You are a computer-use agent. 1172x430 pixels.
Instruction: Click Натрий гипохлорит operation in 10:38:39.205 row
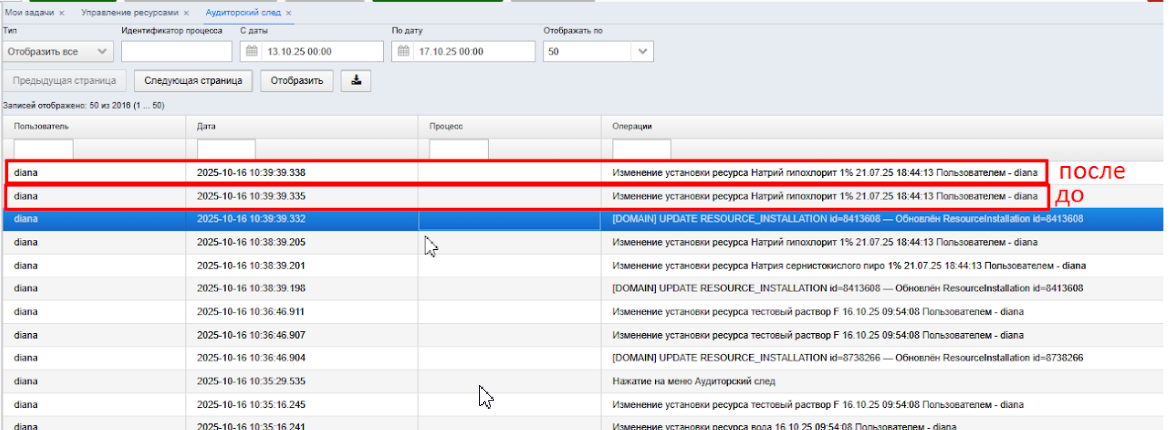tap(825, 242)
